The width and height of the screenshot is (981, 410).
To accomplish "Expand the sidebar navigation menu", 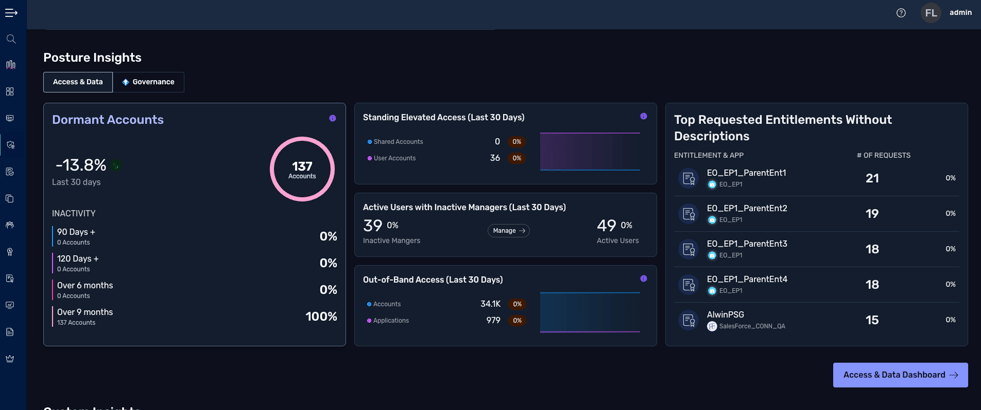I will (11, 13).
